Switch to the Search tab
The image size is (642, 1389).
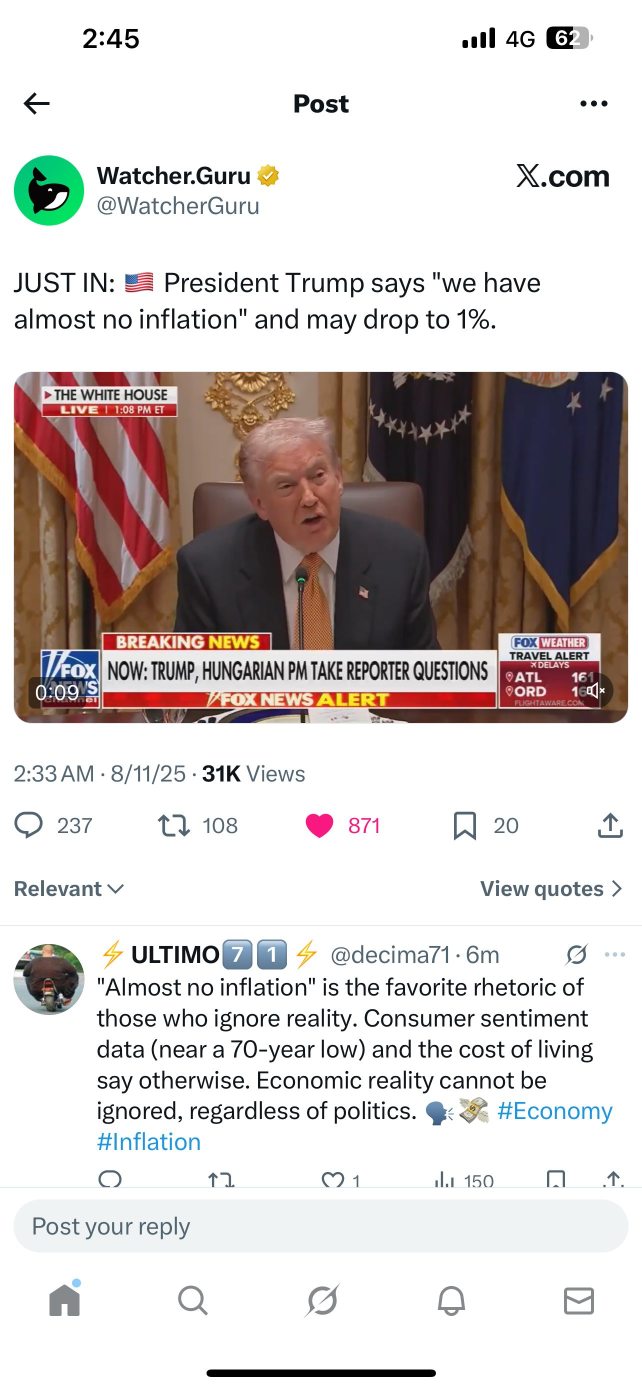(x=193, y=1300)
